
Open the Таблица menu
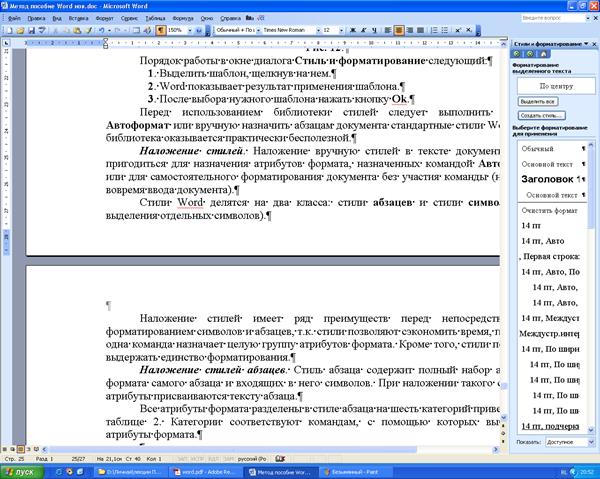(155, 18)
